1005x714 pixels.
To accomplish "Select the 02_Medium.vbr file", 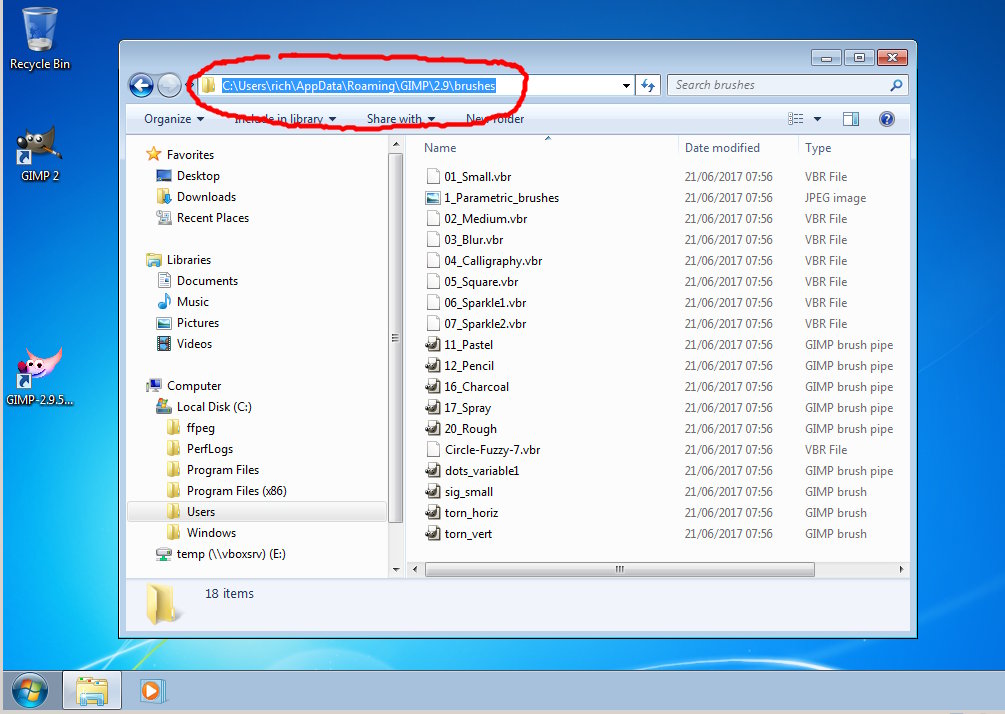I will [485, 219].
